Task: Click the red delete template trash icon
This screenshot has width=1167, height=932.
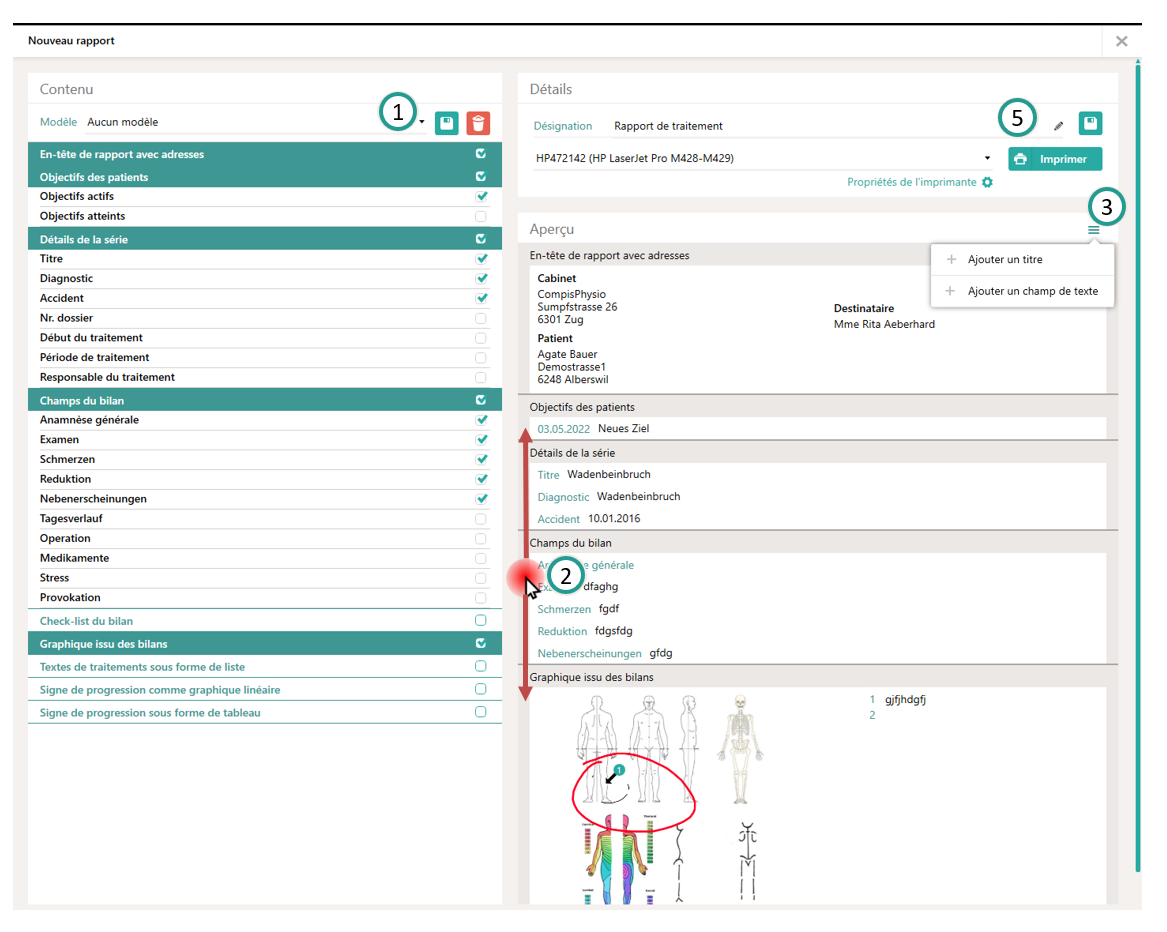Action: 479,123
